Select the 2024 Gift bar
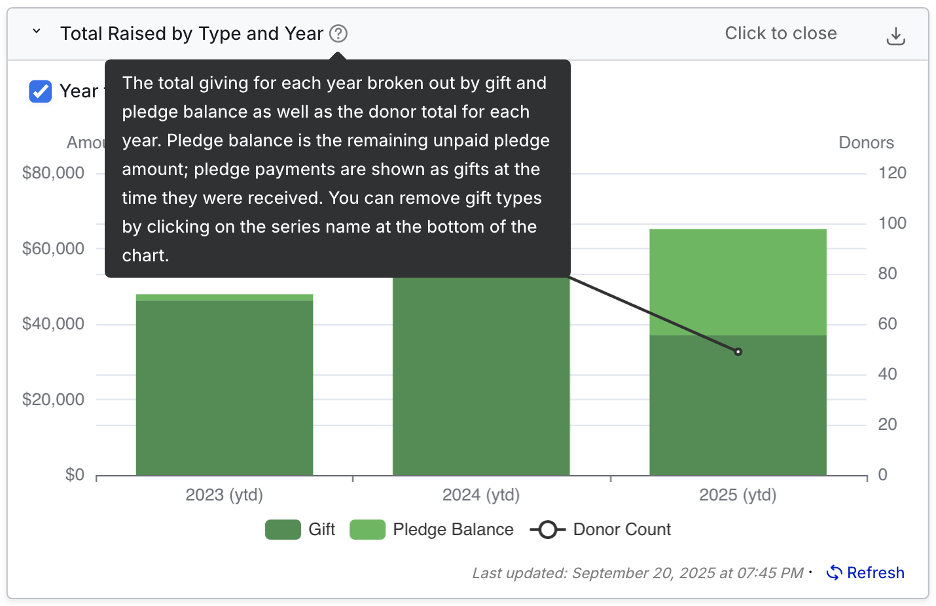The height and width of the screenshot is (606, 936). pyautogui.click(x=481, y=380)
